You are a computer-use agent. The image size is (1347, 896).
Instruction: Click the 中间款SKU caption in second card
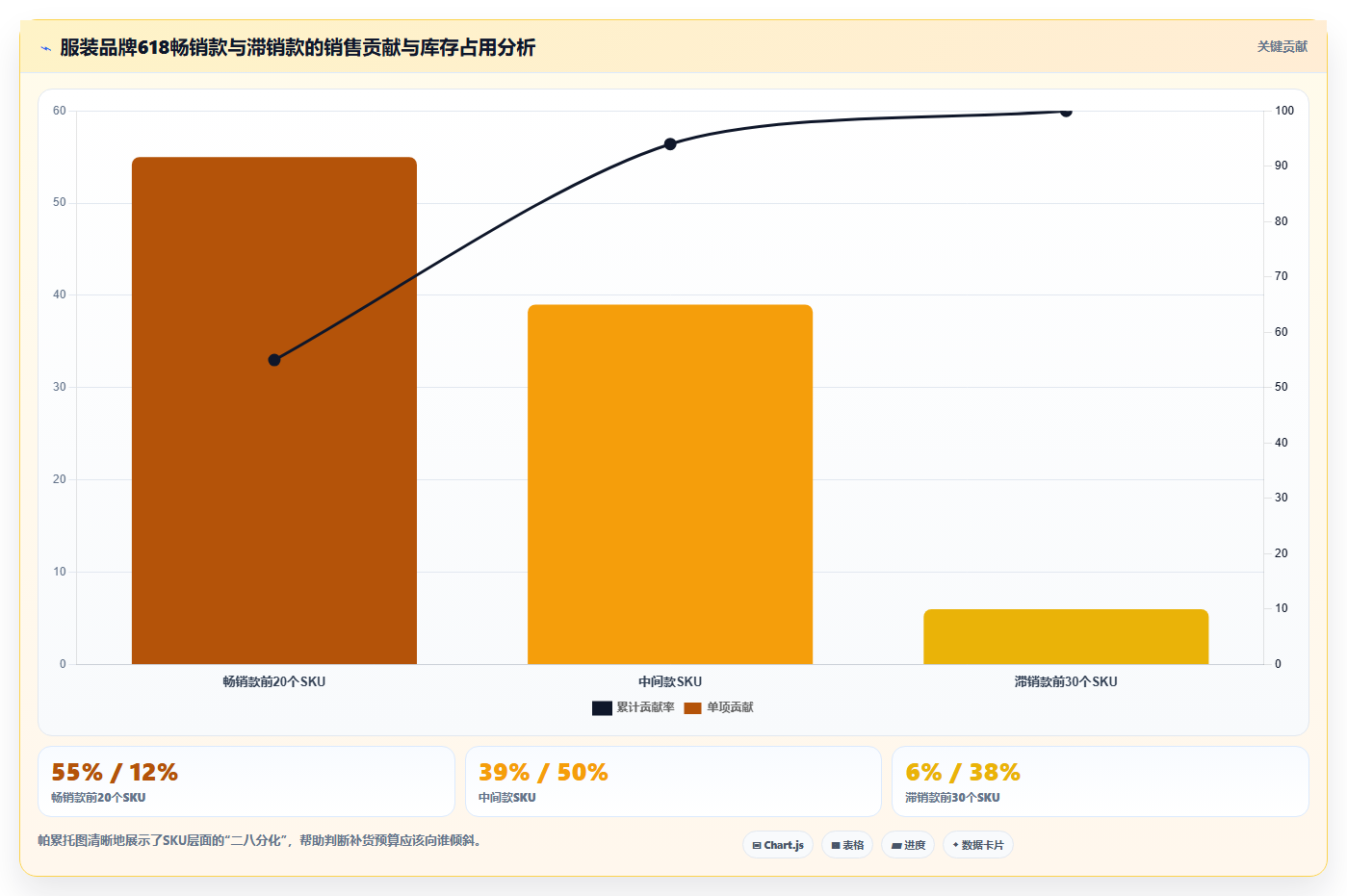(x=507, y=798)
